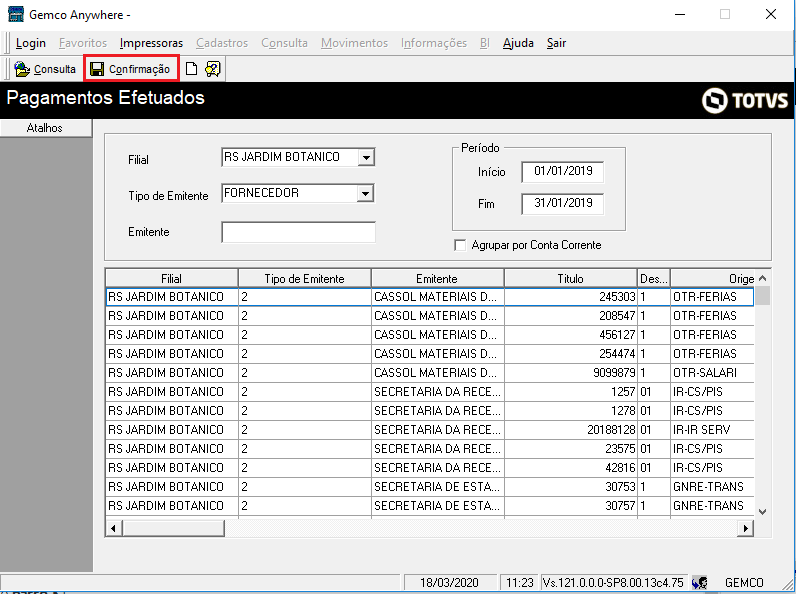Click the Consulta toolbar button
Image resolution: width=796 pixels, height=594 pixels.
(45, 69)
